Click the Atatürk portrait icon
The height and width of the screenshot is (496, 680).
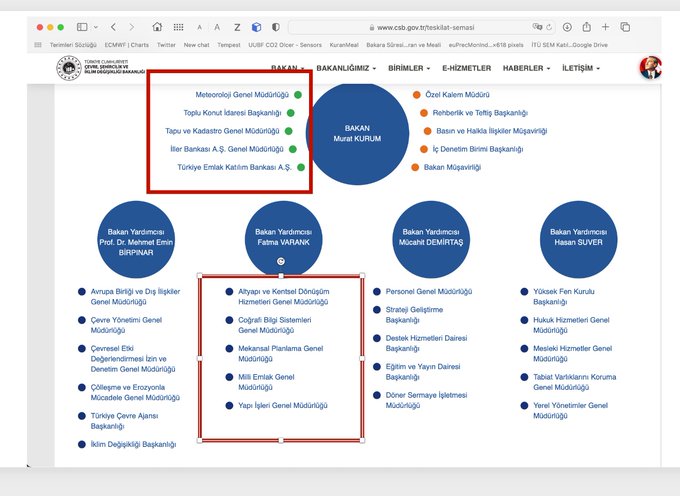point(651,68)
